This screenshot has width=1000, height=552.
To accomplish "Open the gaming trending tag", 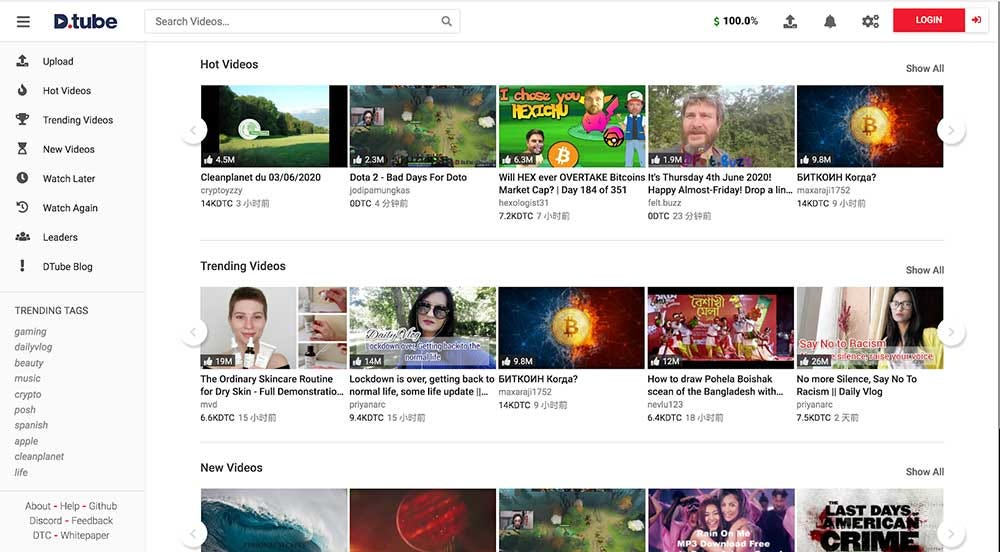I will [31, 331].
